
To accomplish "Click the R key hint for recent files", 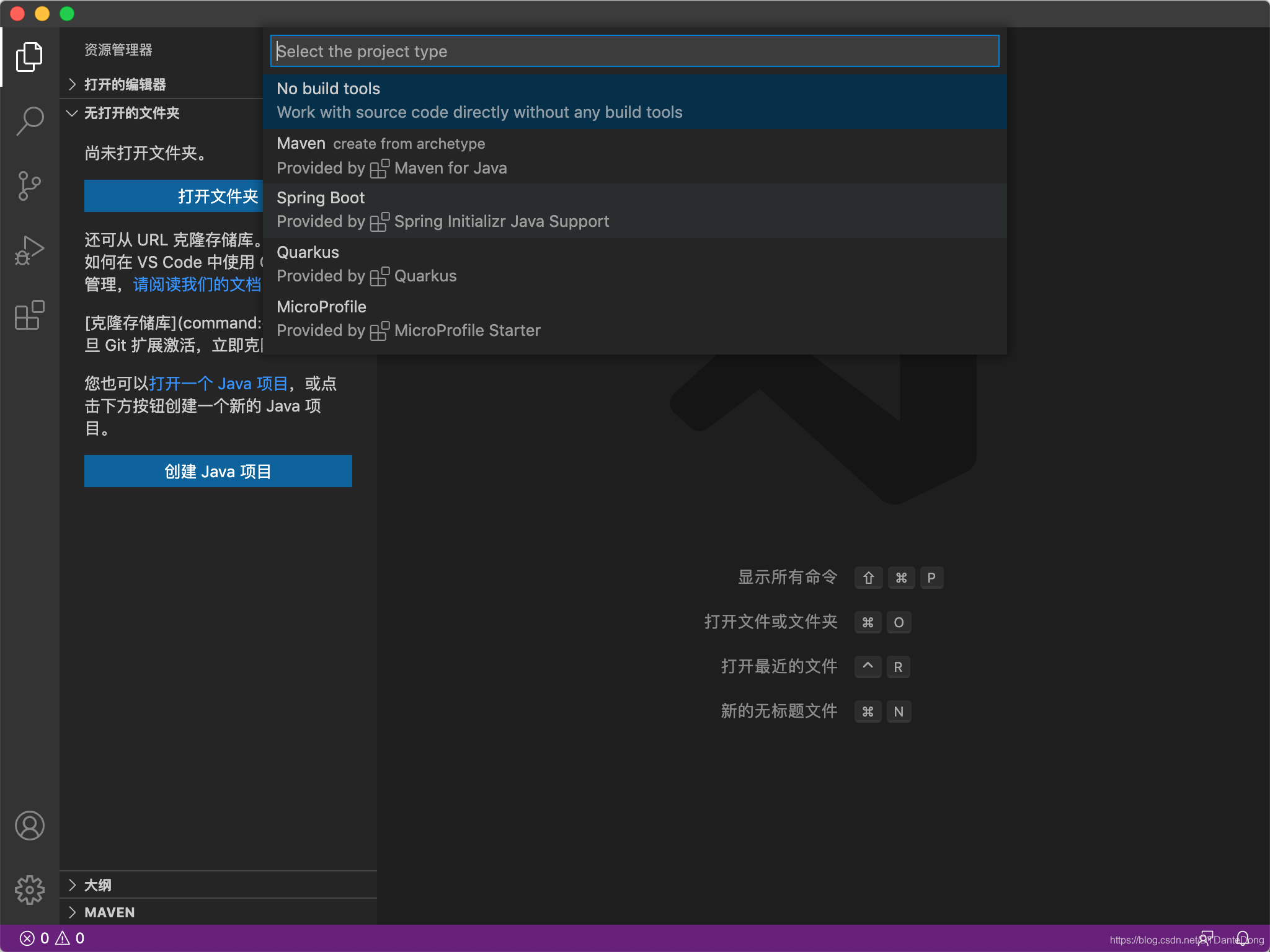I will [x=898, y=667].
